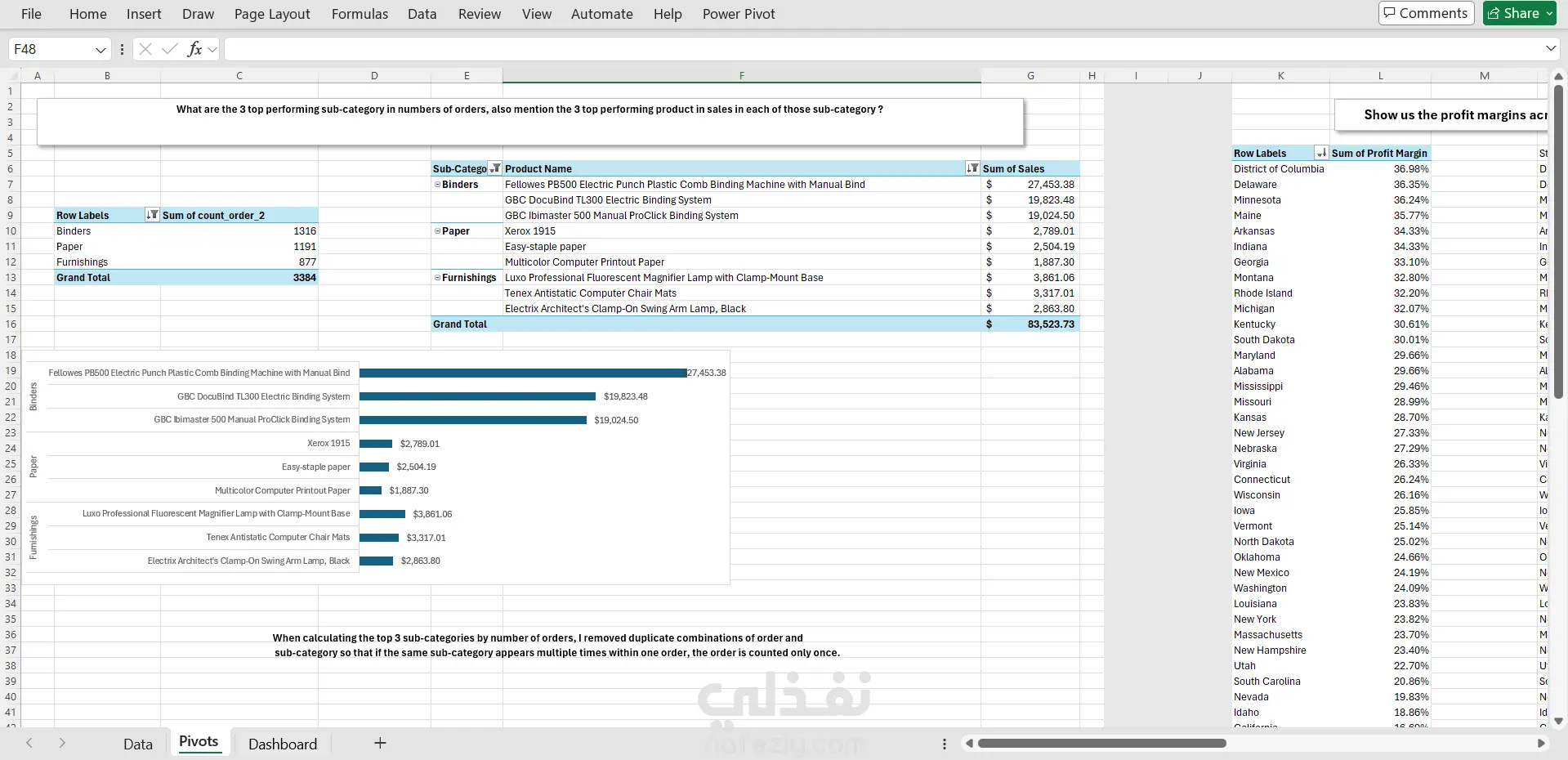Confirm entry with formula bar checkmark icon
Viewport: 1568px width, 760px height.
pos(170,49)
